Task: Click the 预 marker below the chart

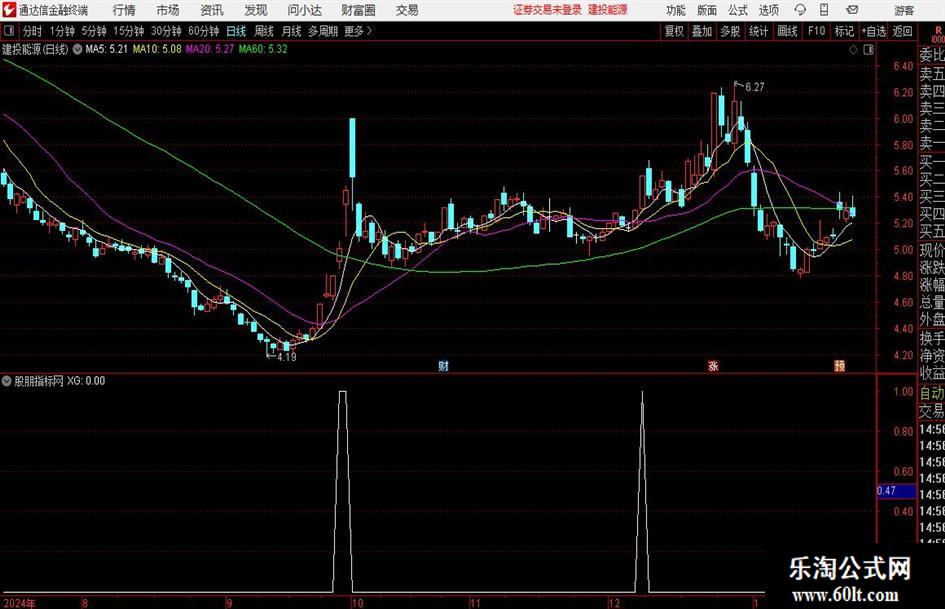Action: point(839,365)
